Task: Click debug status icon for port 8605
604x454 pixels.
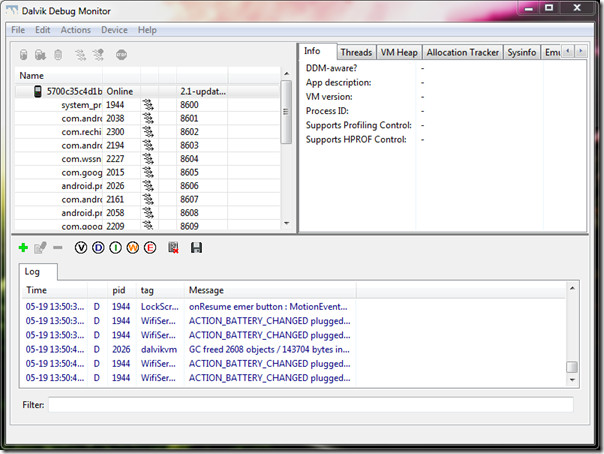Action: tap(148, 172)
